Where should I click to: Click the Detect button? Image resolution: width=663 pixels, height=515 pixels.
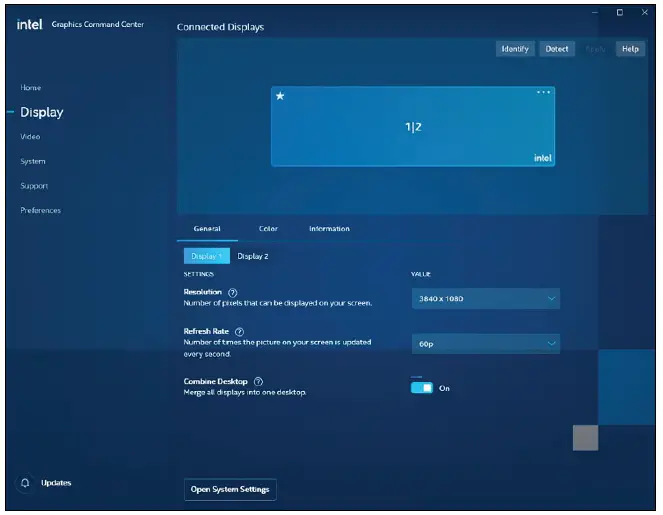pyautogui.click(x=557, y=49)
